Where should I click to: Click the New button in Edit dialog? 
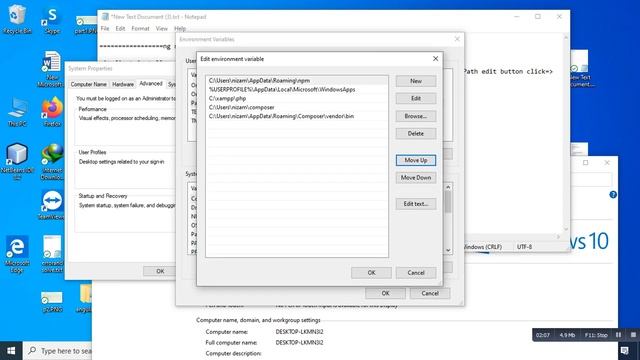[x=416, y=81]
